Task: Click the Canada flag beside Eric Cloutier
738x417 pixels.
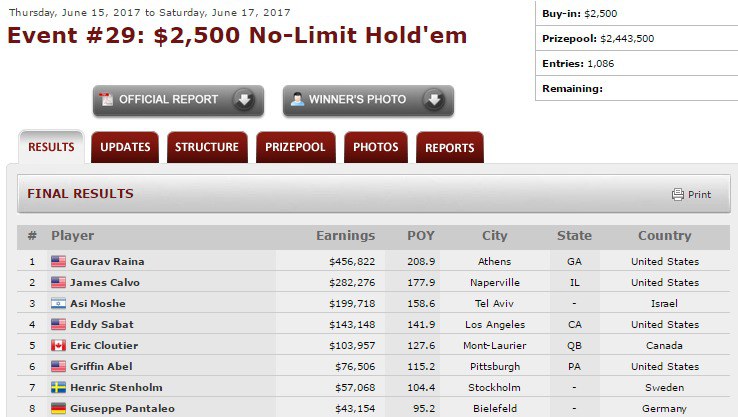Action: (58, 346)
